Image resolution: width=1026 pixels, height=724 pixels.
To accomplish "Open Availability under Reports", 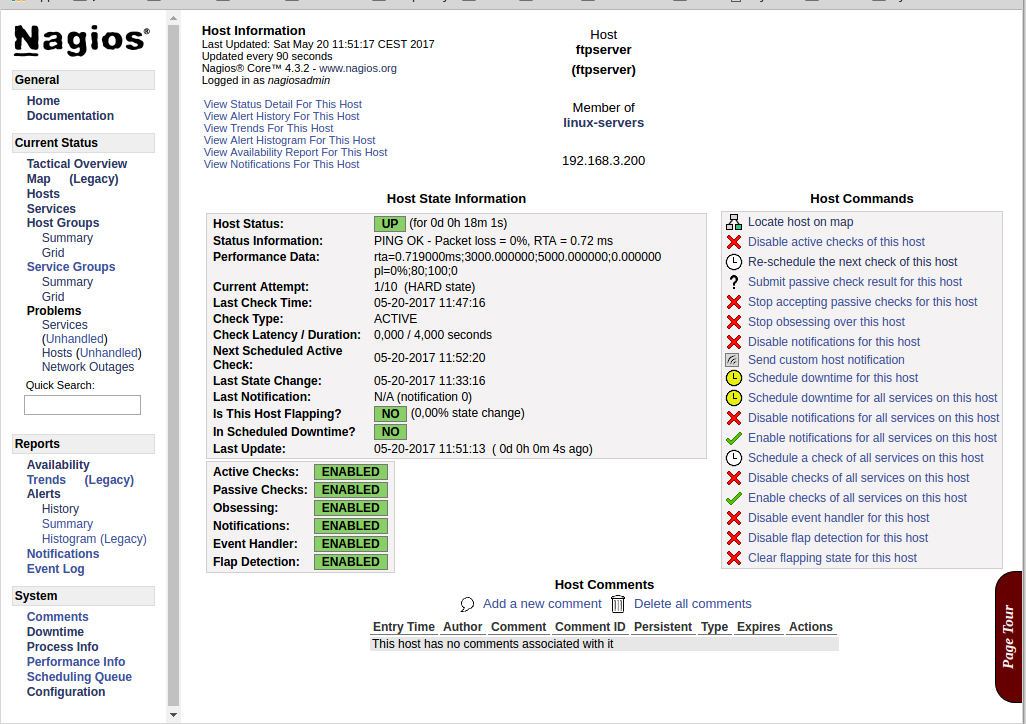I will pos(58,465).
